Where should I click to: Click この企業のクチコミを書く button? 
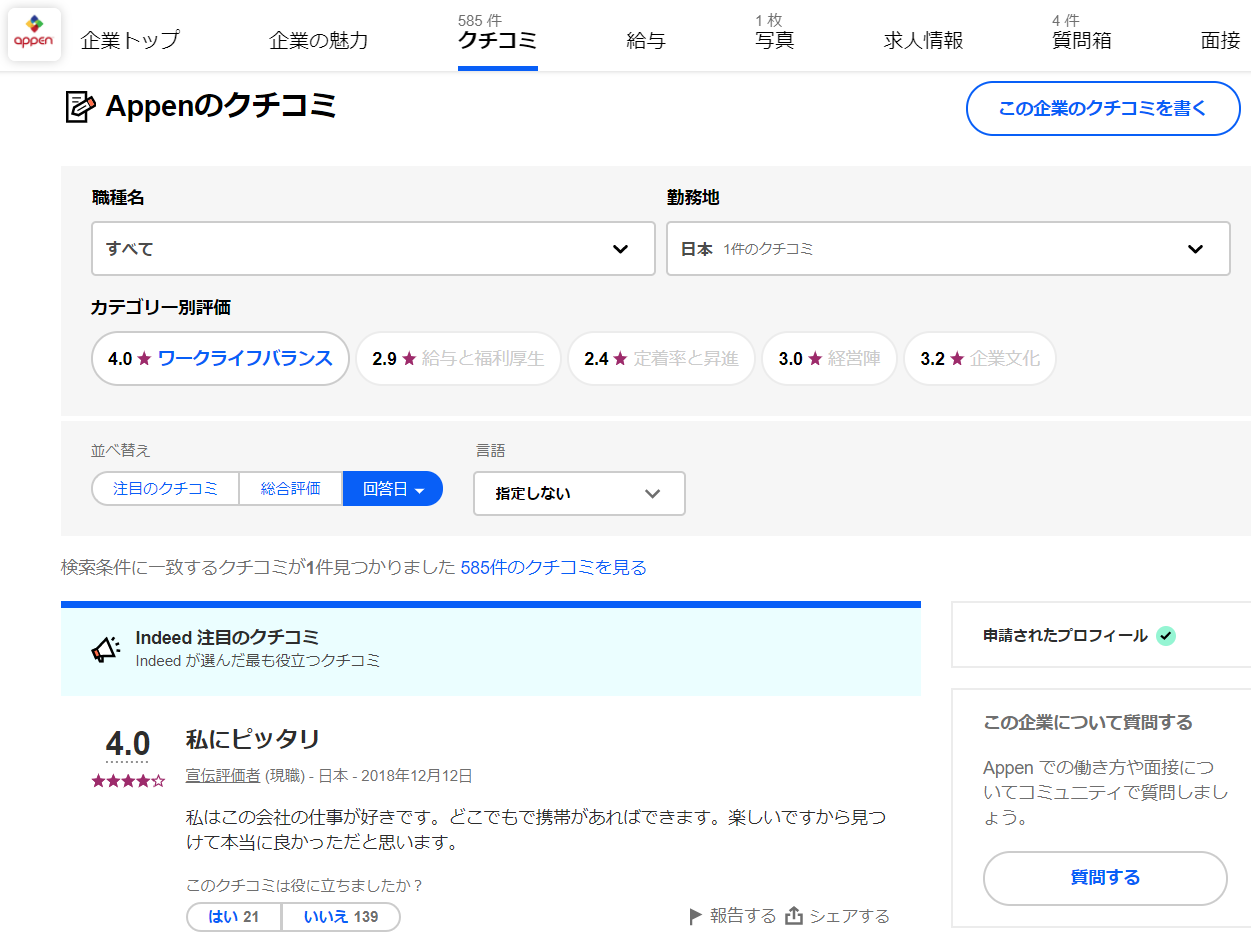pyautogui.click(x=1103, y=108)
